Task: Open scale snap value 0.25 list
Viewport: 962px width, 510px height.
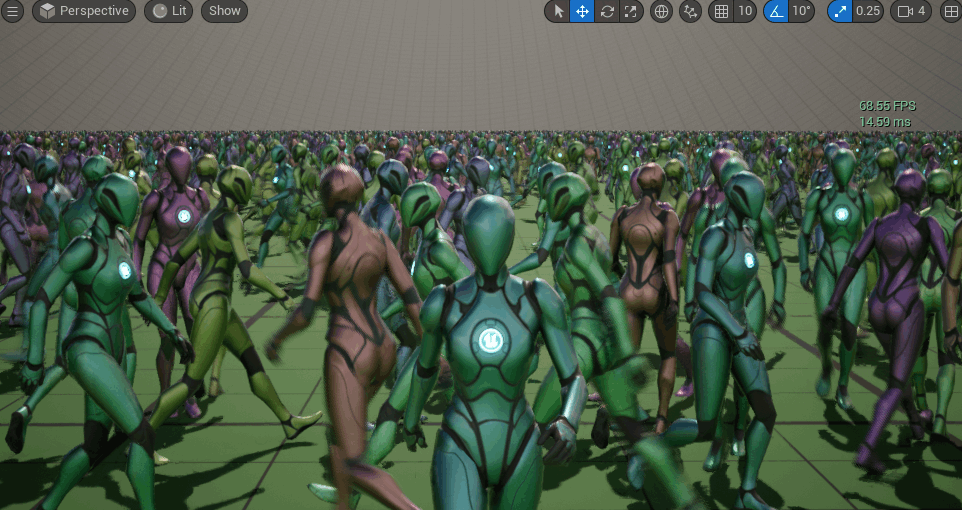Action: pyautogui.click(x=868, y=12)
